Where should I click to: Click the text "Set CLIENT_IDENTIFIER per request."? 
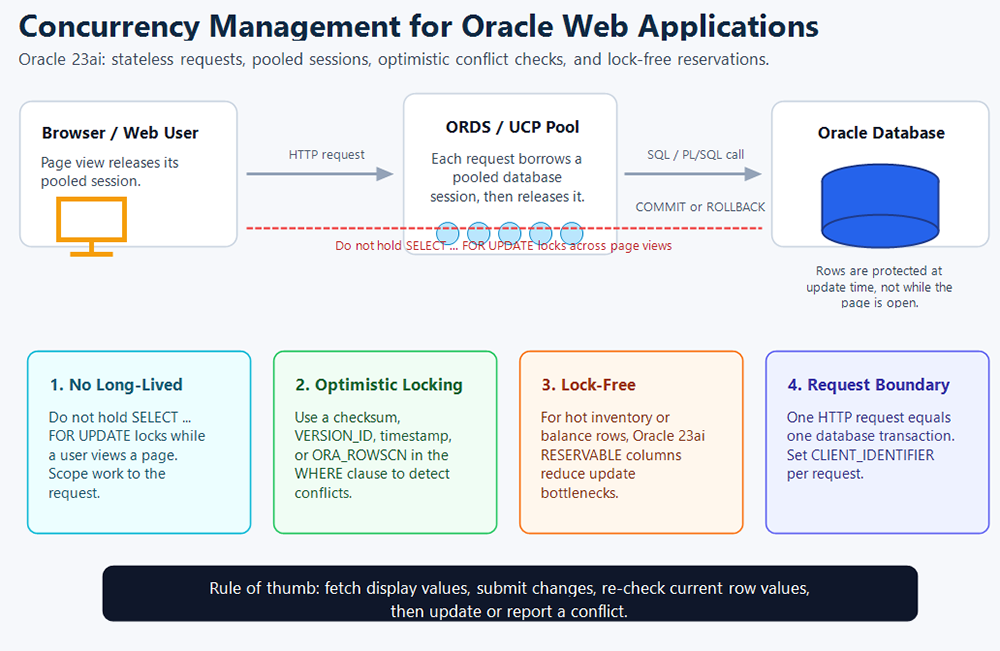pos(860,464)
